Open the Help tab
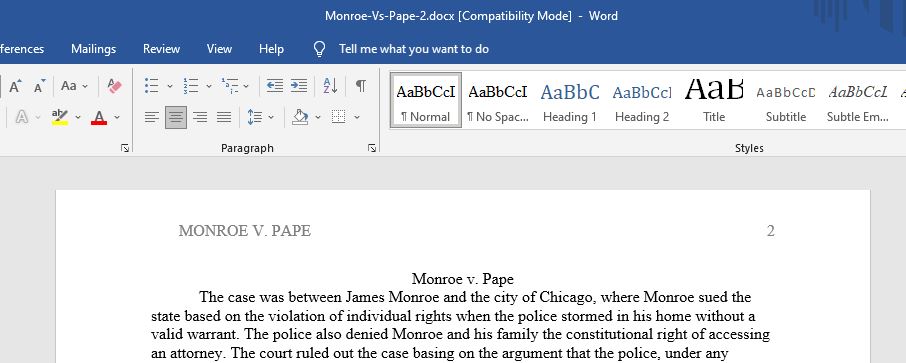 pyautogui.click(x=272, y=49)
